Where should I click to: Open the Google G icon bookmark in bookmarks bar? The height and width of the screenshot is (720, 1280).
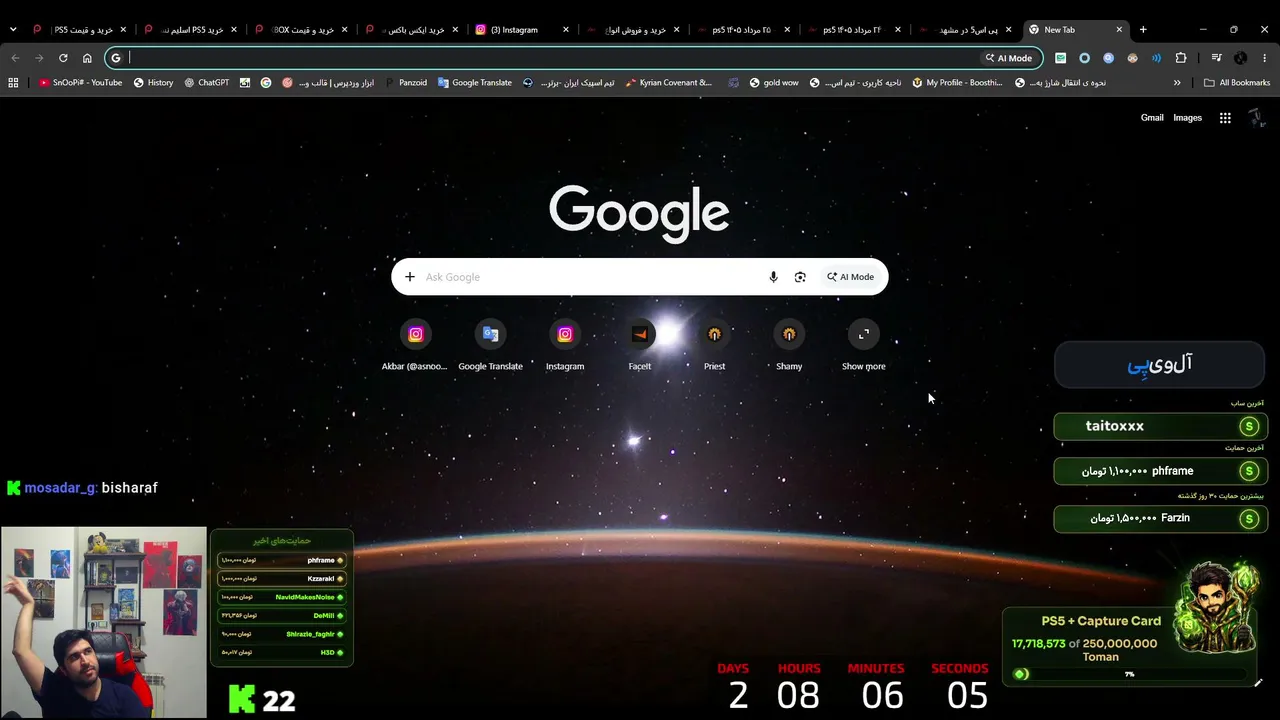click(x=266, y=83)
